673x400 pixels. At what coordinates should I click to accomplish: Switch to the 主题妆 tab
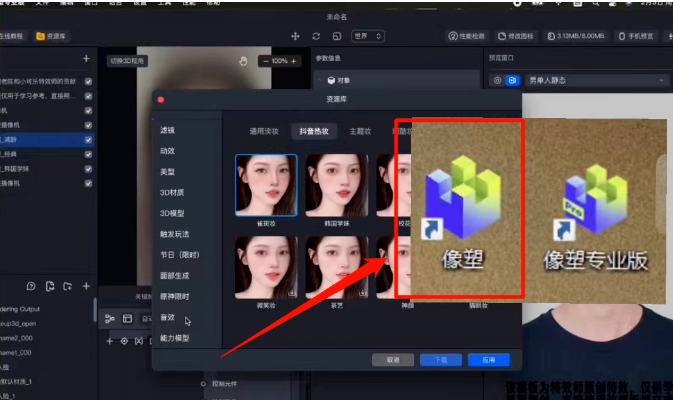click(360, 131)
